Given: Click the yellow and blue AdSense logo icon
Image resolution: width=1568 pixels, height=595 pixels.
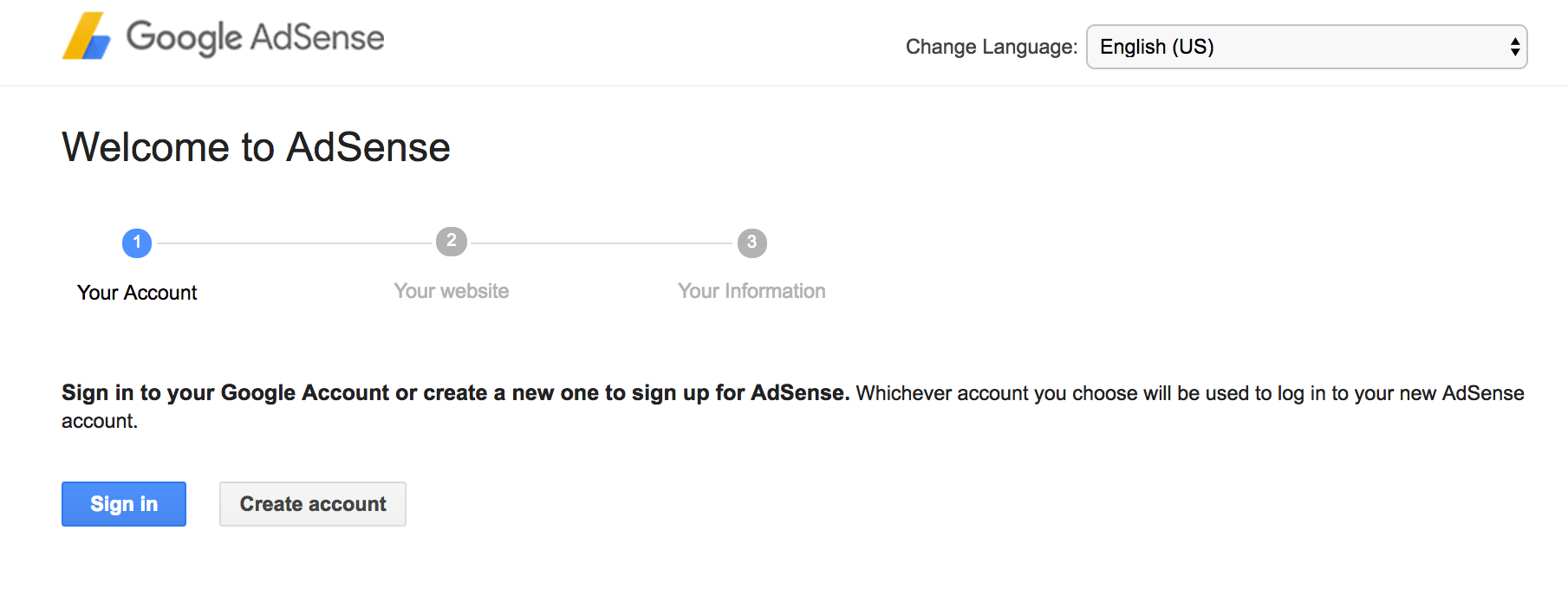Looking at the screenshot, I should pyautogui.click(x=87, y=36).
